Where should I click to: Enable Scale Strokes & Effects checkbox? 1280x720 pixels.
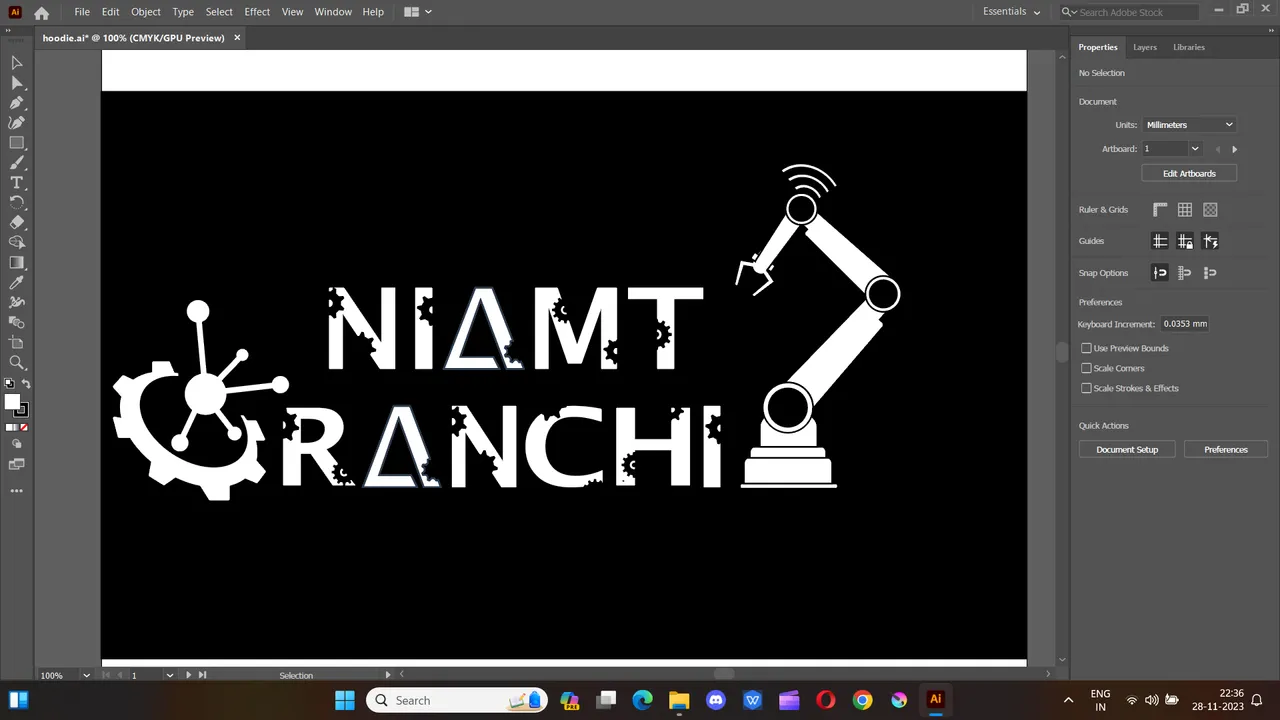click(x=1086, y=388)
